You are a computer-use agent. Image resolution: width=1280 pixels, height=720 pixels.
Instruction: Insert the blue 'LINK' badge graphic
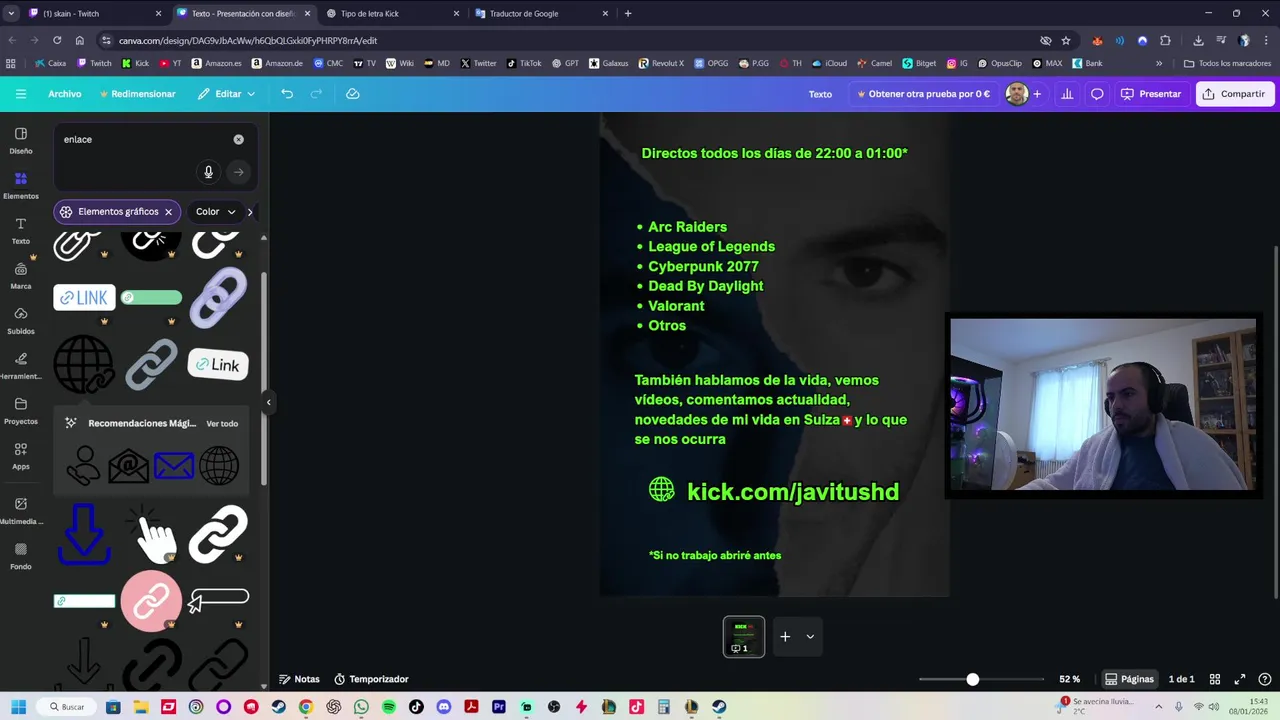click(84, 298)
